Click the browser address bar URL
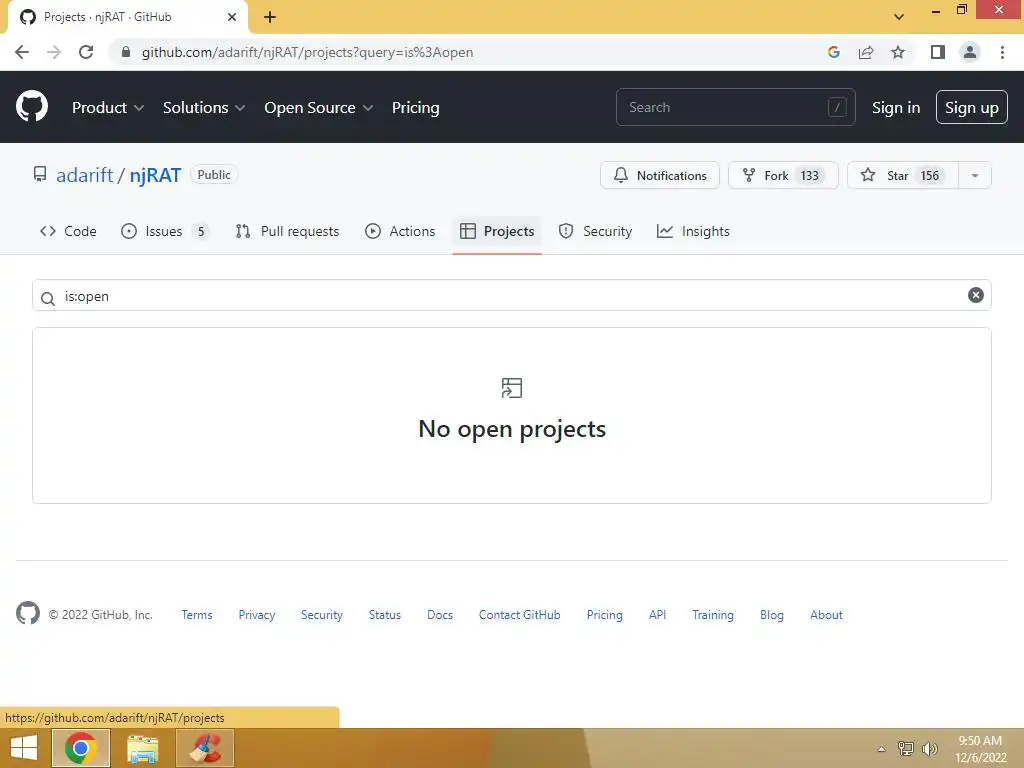Viewport: 1024px width, 768px height. [307, 52]
